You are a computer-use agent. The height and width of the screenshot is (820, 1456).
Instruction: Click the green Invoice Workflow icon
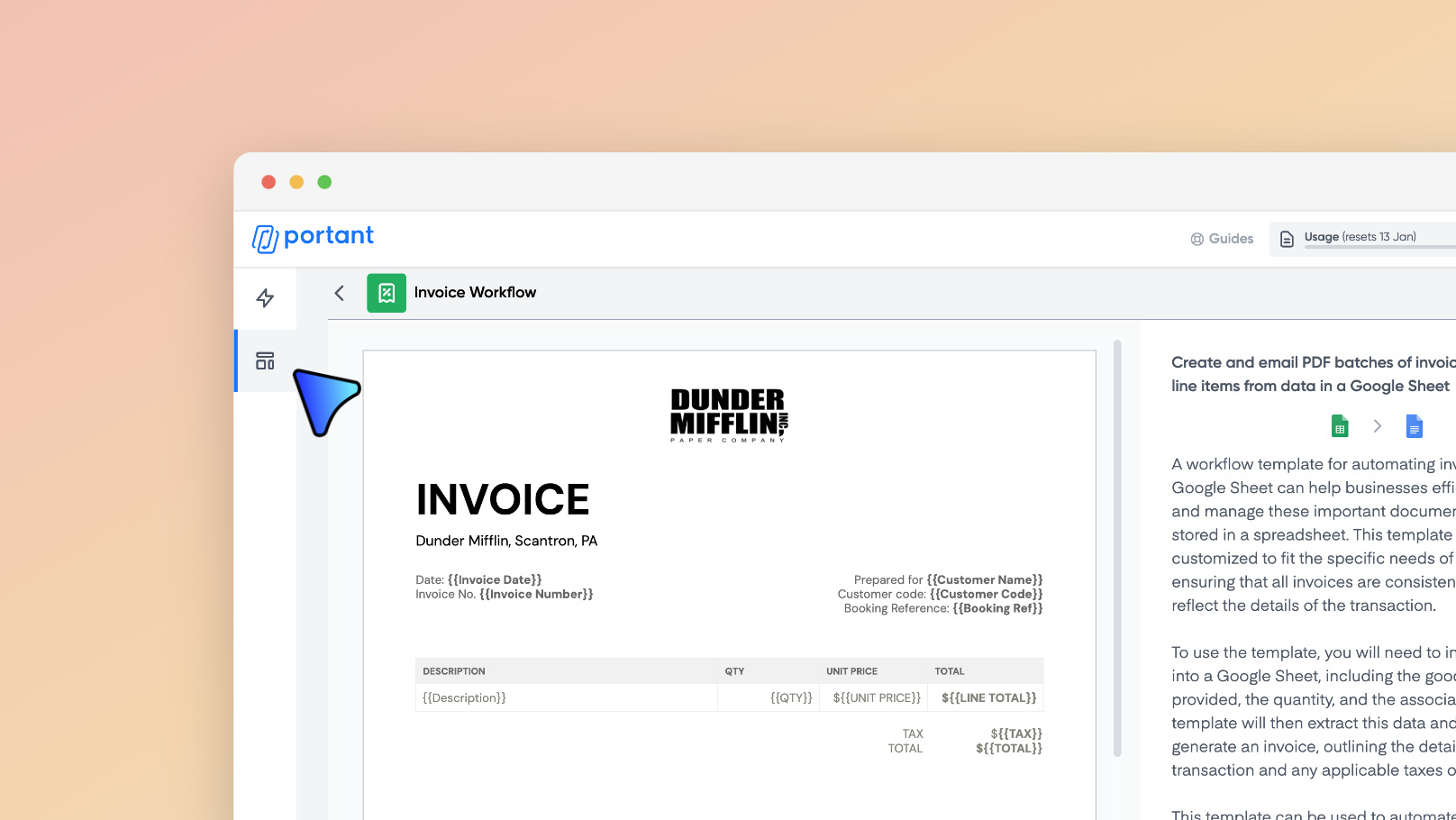[x=387, y=293]
